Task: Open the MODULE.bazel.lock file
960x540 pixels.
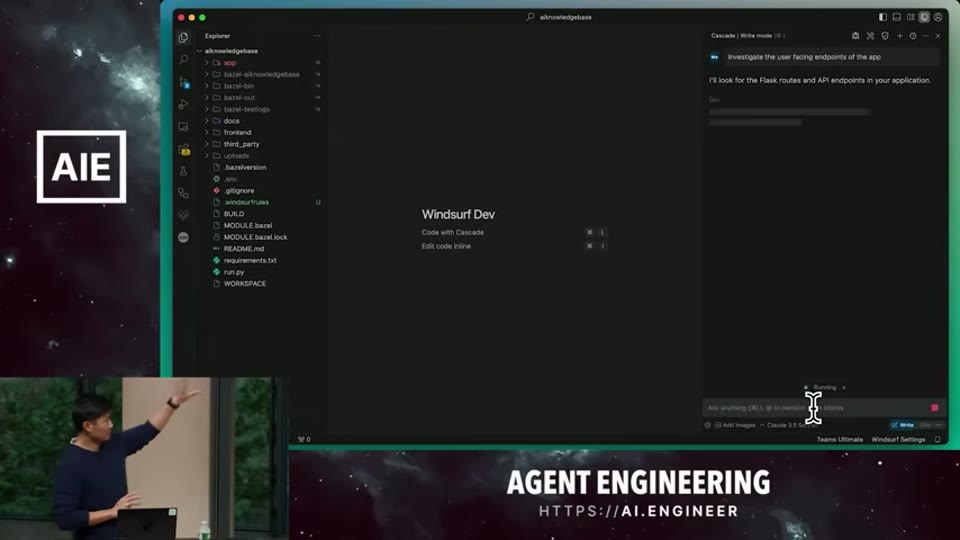Action: pyautogui.click(x=255, y=237)
